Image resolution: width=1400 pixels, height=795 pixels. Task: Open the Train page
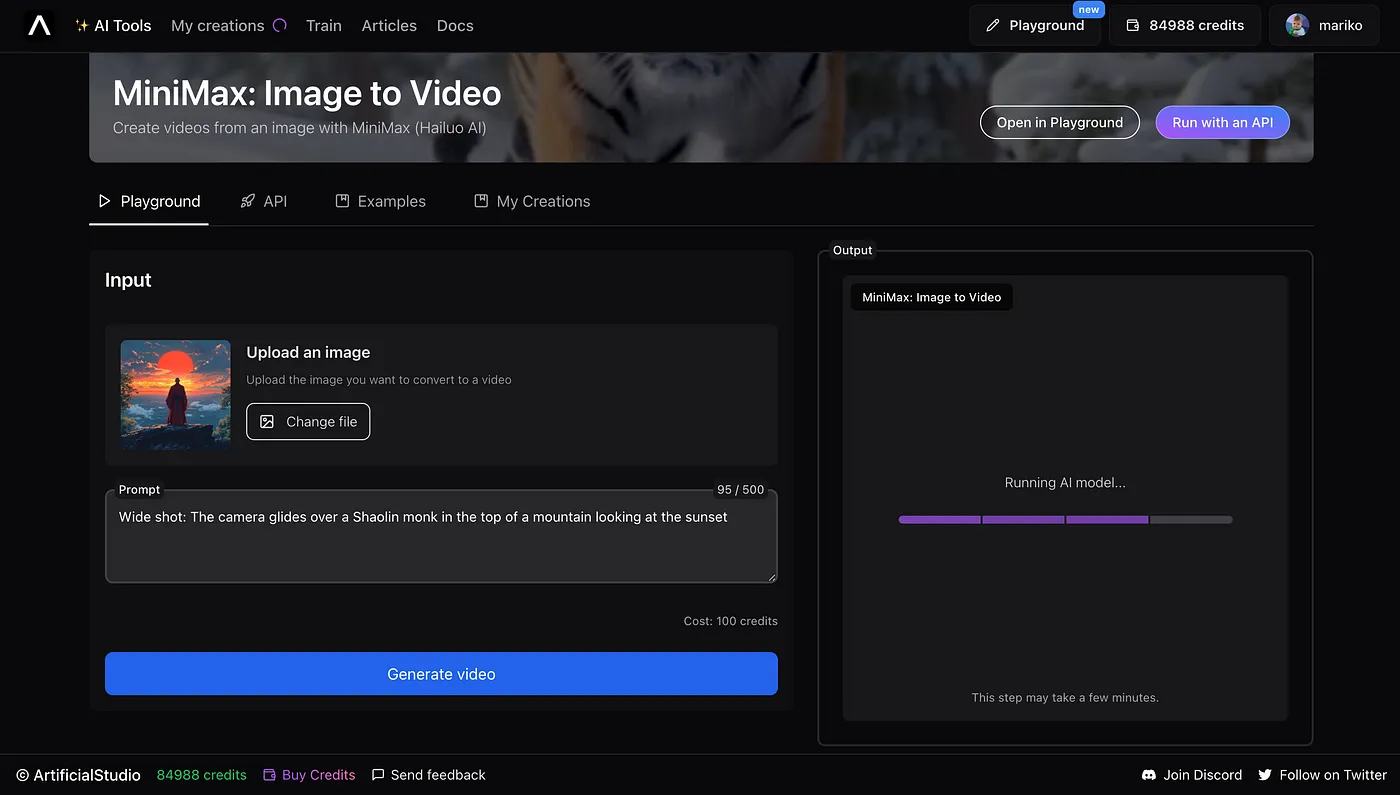[x=324, y=26]
